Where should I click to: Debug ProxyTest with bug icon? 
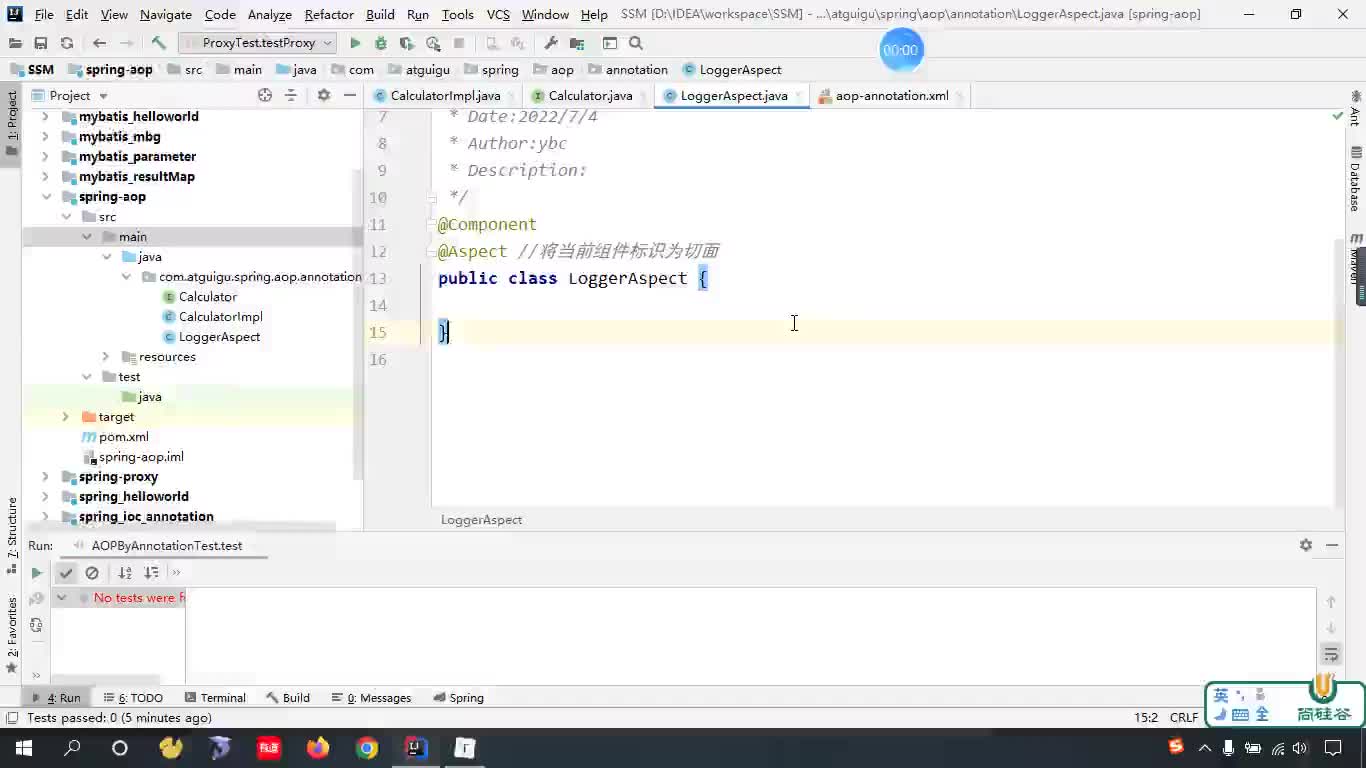coord(381,43)
